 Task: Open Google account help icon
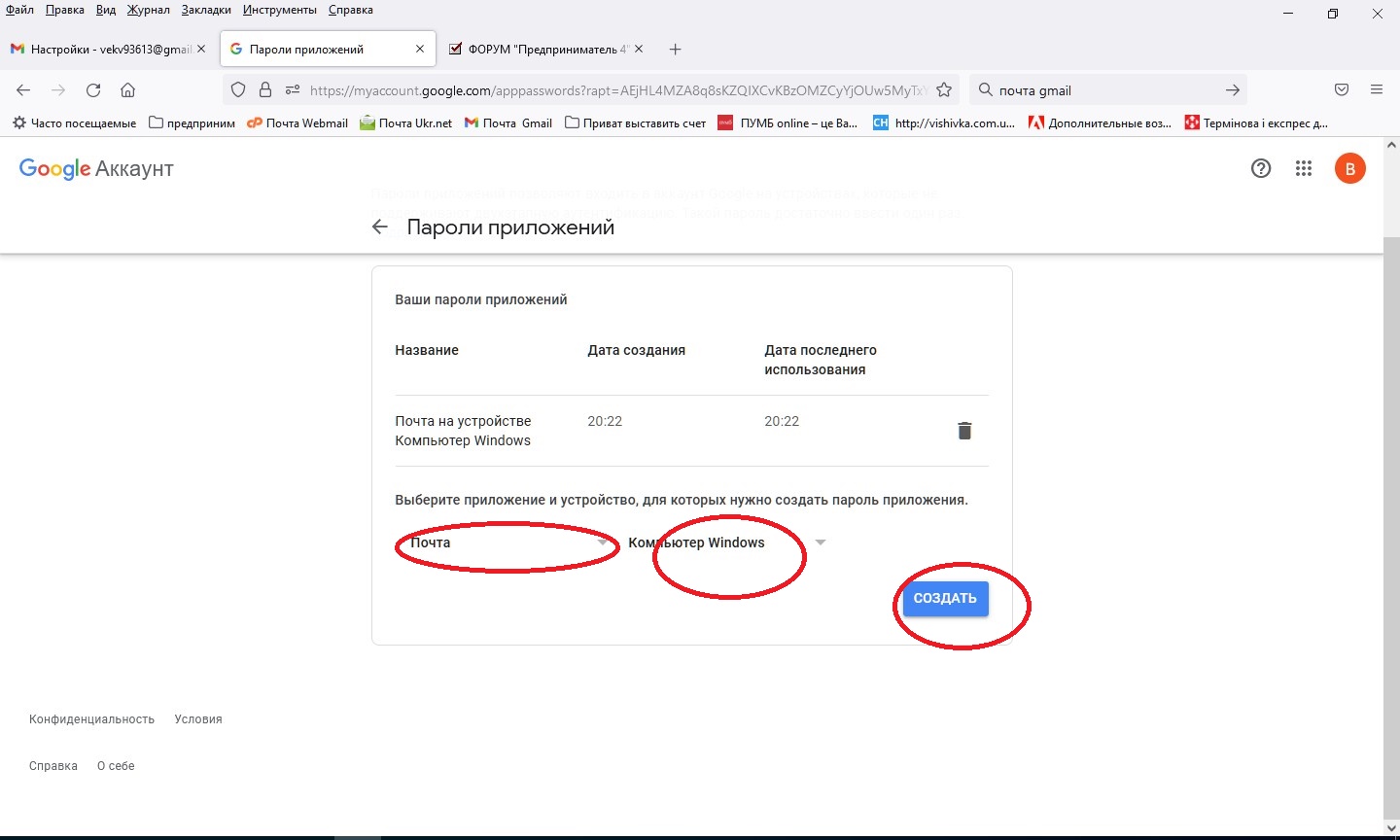[x=1261, y=169]
